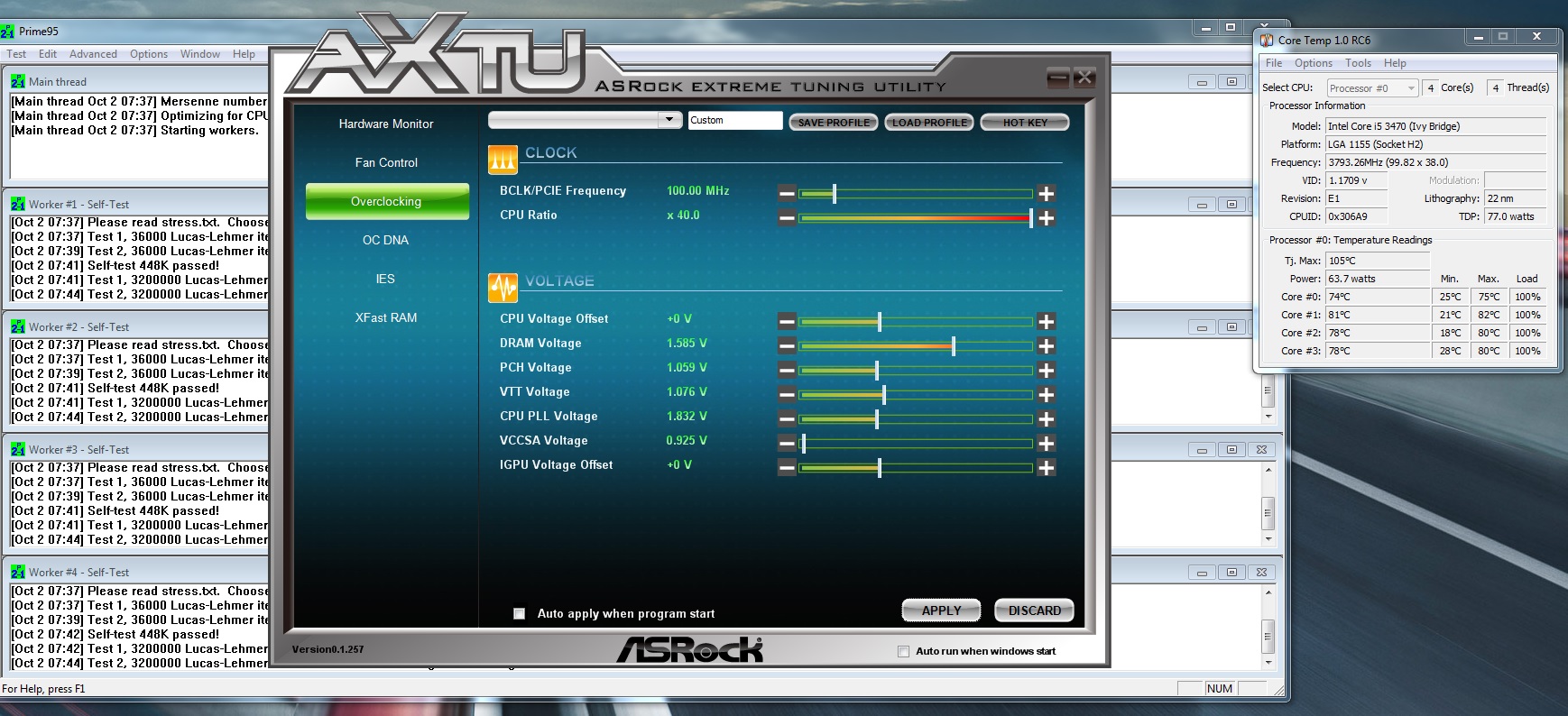Open Prime95 Help menu
Viewport: 1568px width, 716px height.
point(244,54)
